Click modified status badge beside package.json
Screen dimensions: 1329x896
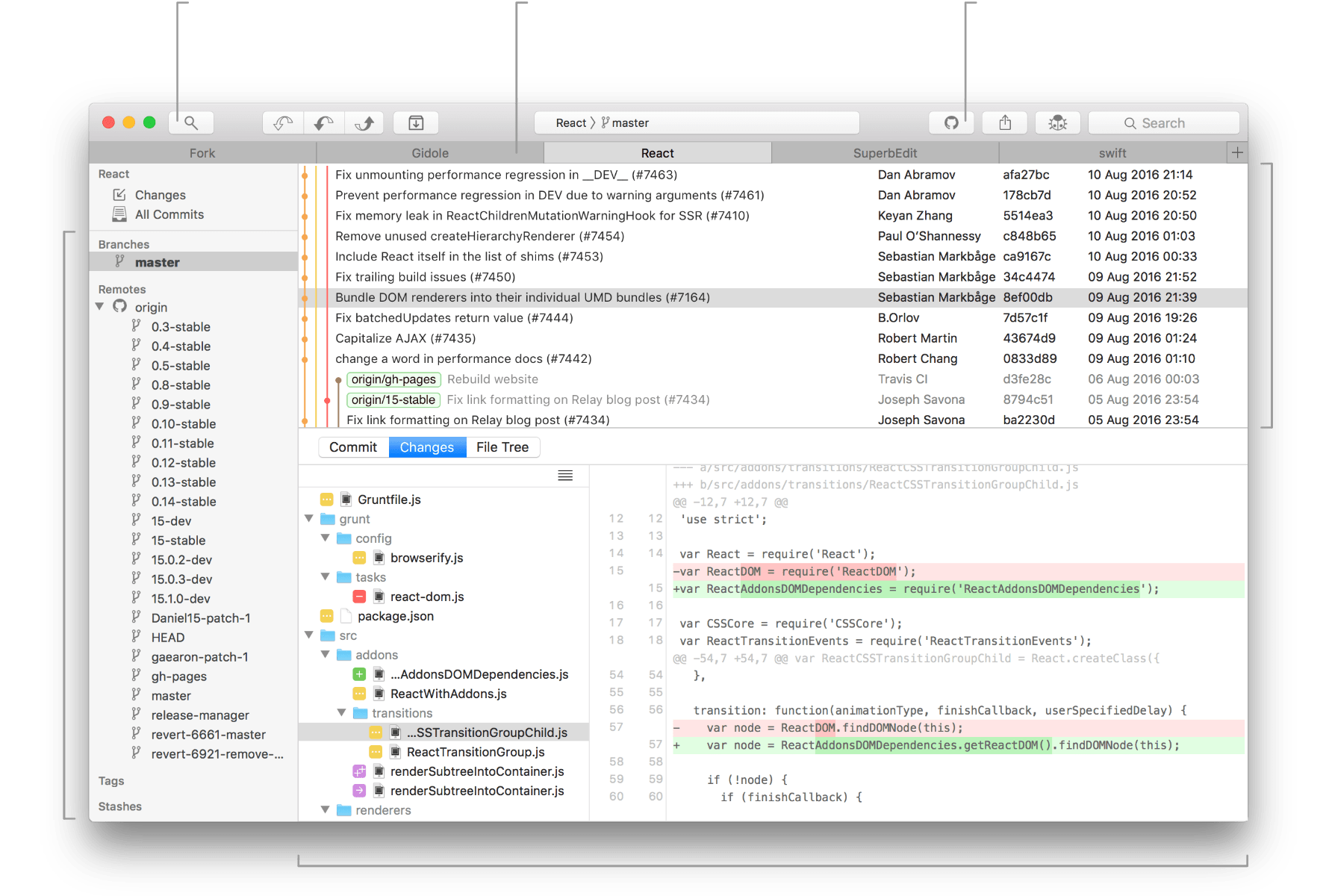coord(327,616)
